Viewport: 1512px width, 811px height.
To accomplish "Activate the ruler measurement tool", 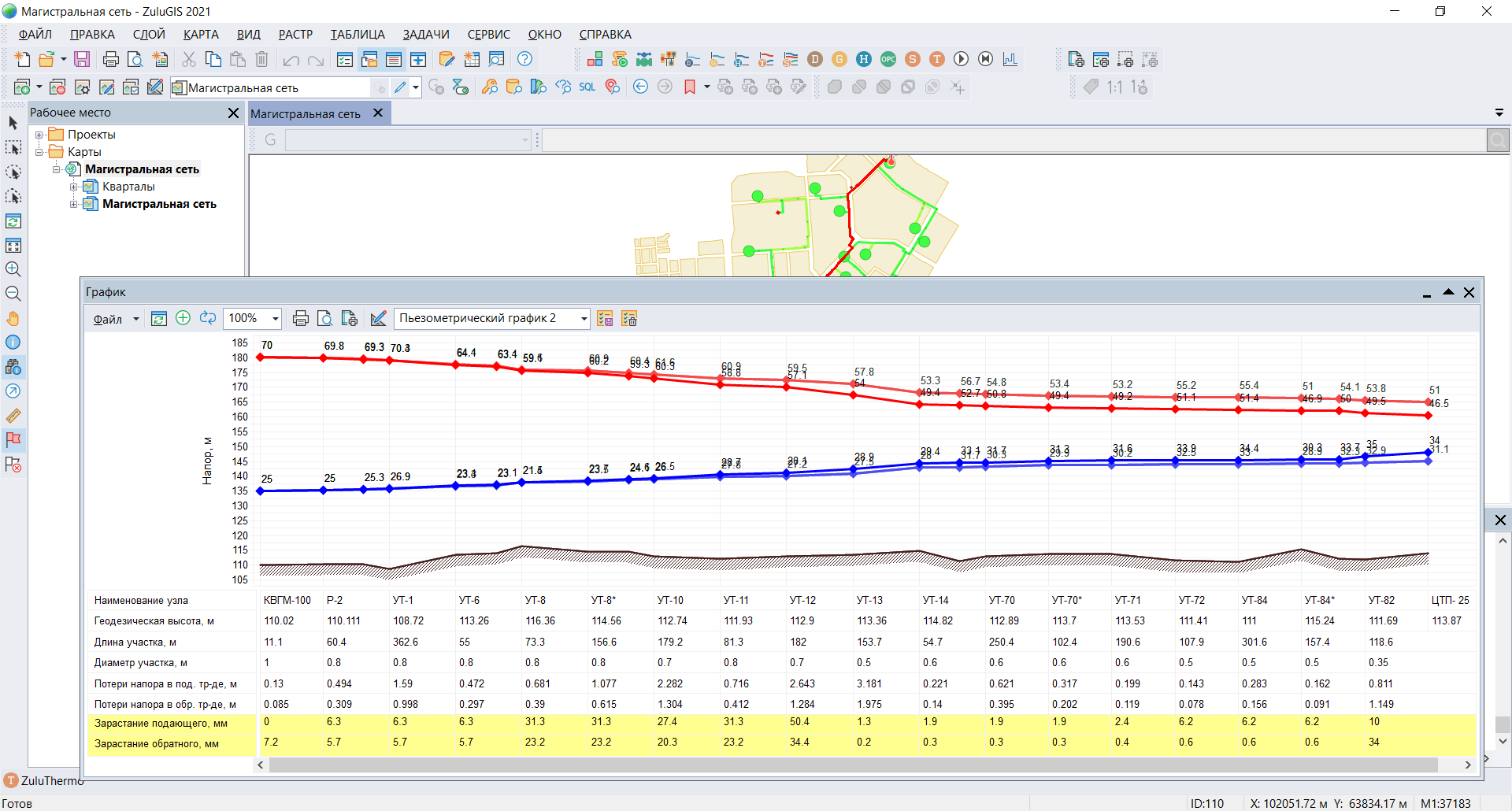I will [x=13, y=416].
